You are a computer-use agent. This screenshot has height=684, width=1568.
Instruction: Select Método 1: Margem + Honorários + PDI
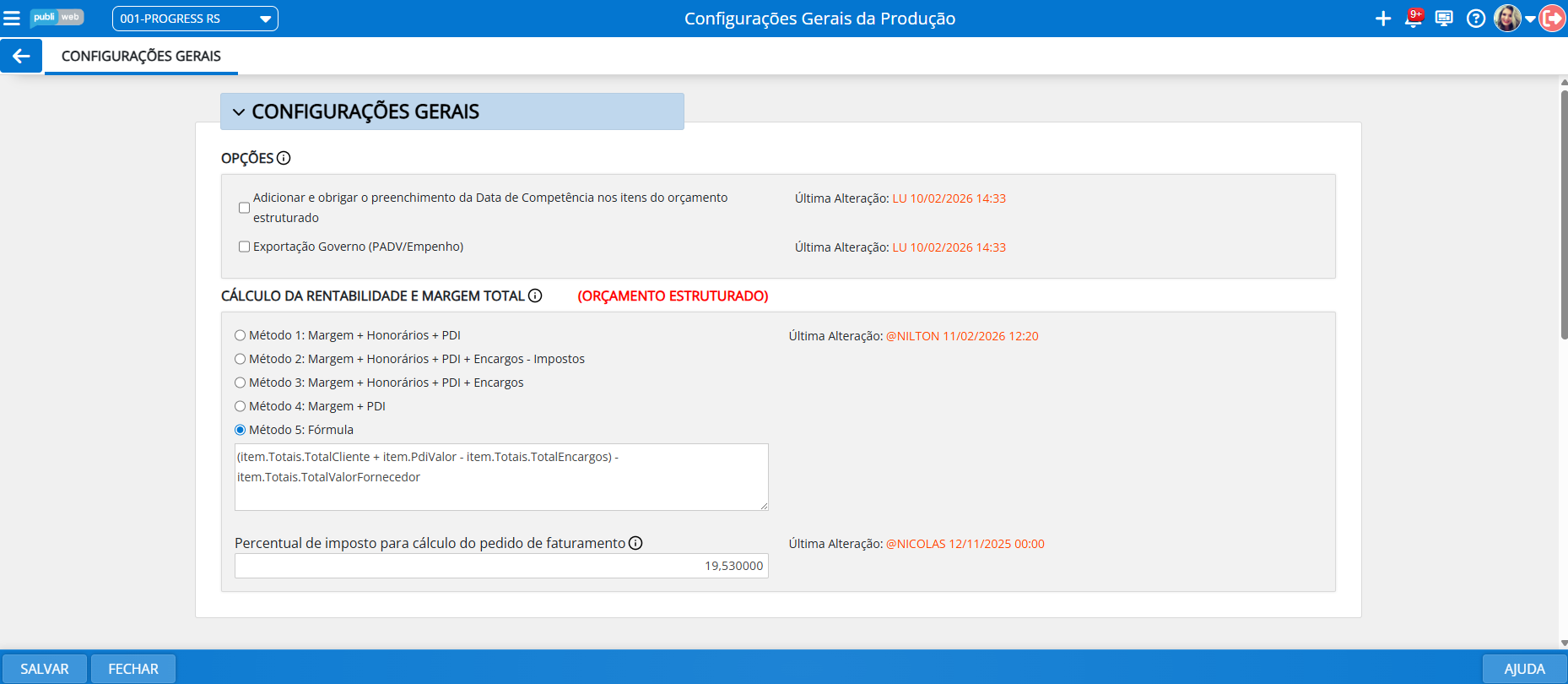point(241,335)
